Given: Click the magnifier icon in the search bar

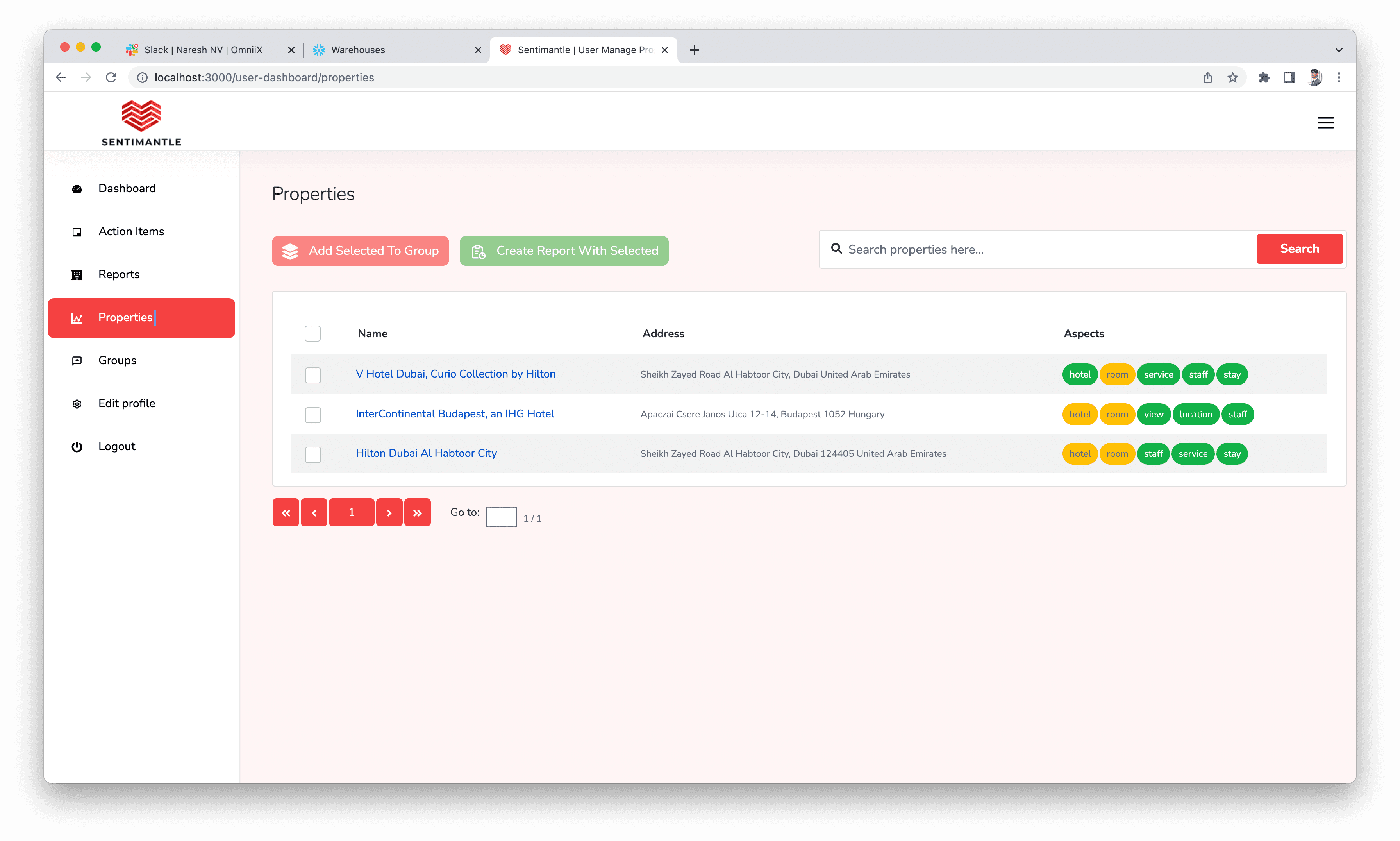Looking at the screenshot, I should 836,249.
